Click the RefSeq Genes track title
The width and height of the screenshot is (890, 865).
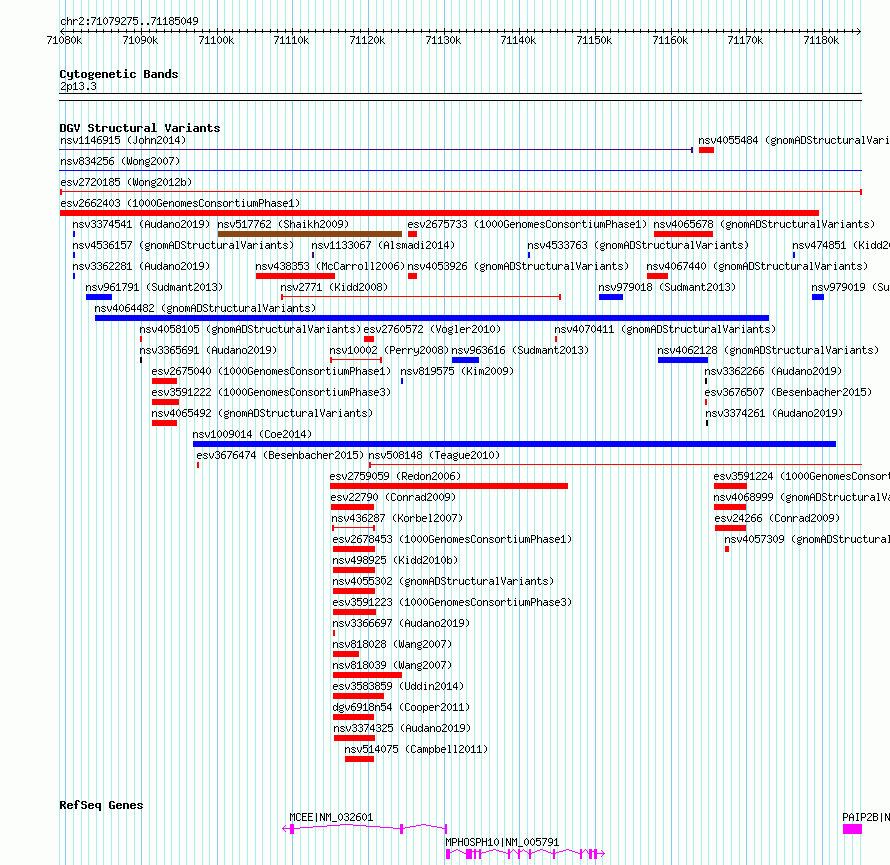(102, 805)
